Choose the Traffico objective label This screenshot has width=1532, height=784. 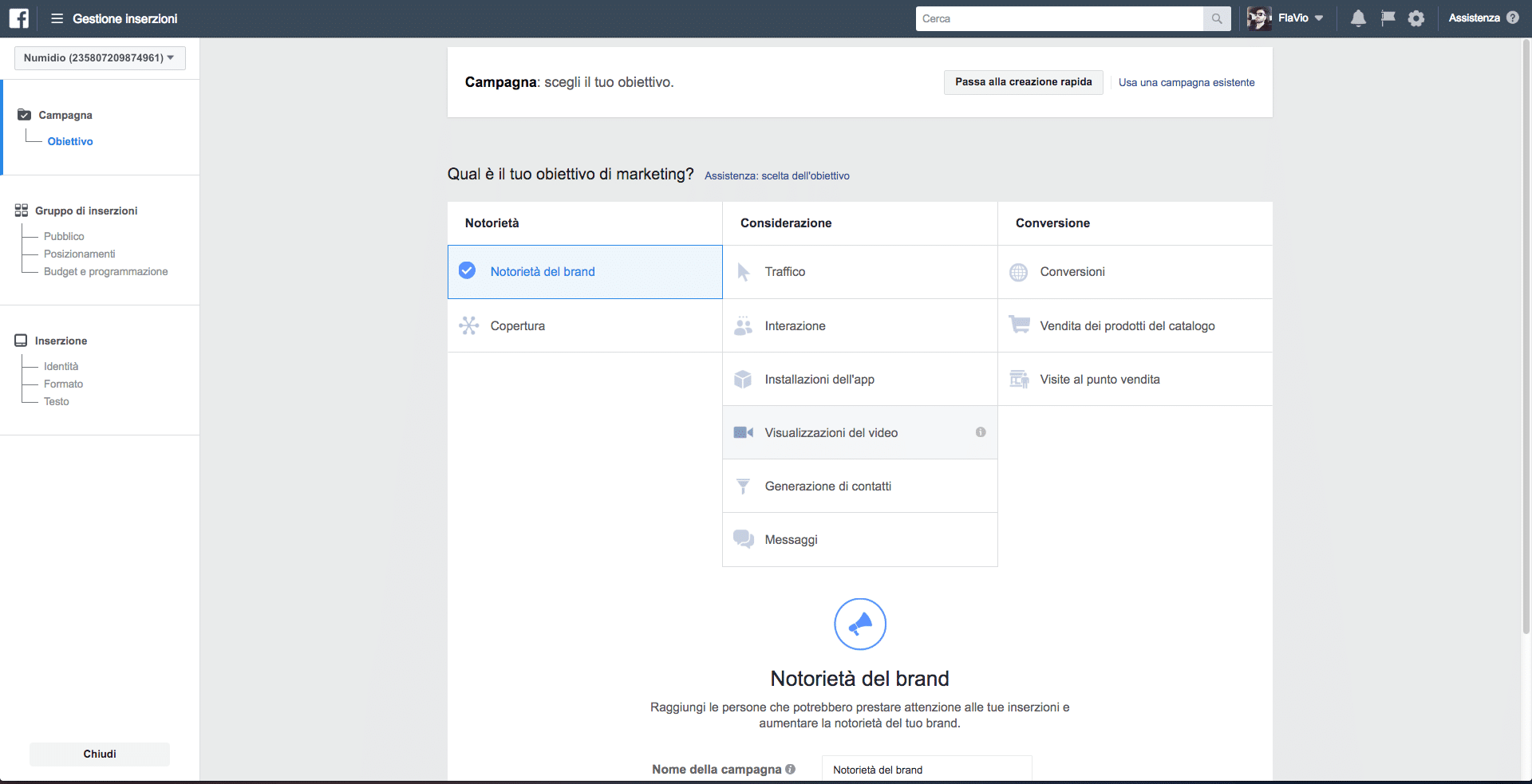pos(785,272)
